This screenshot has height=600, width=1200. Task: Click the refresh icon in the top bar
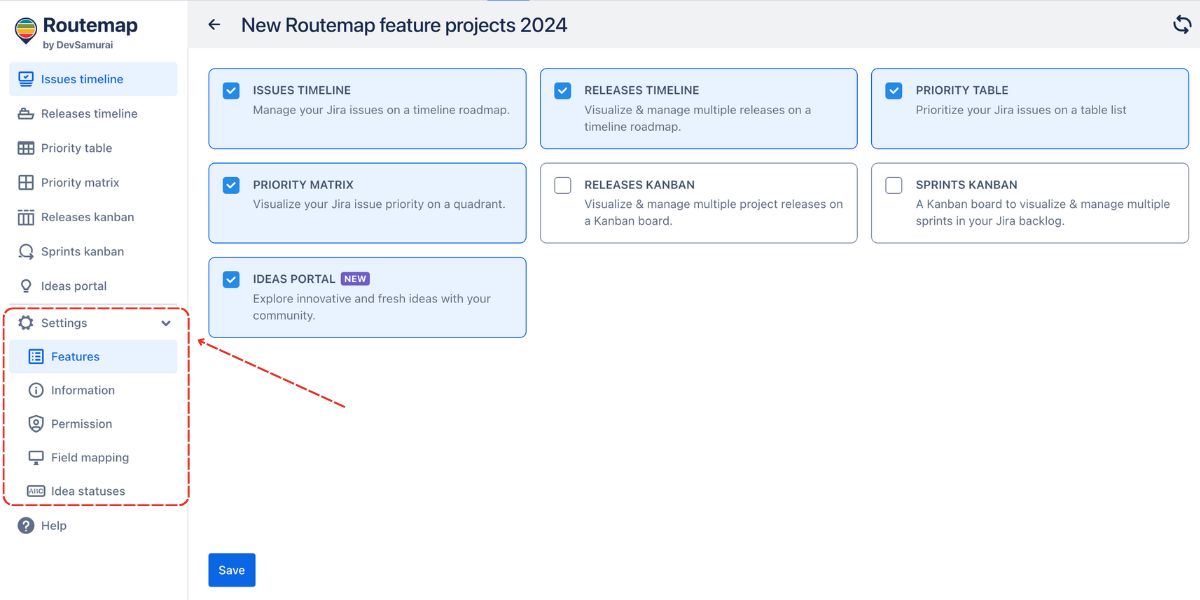tap(1184, 24)
